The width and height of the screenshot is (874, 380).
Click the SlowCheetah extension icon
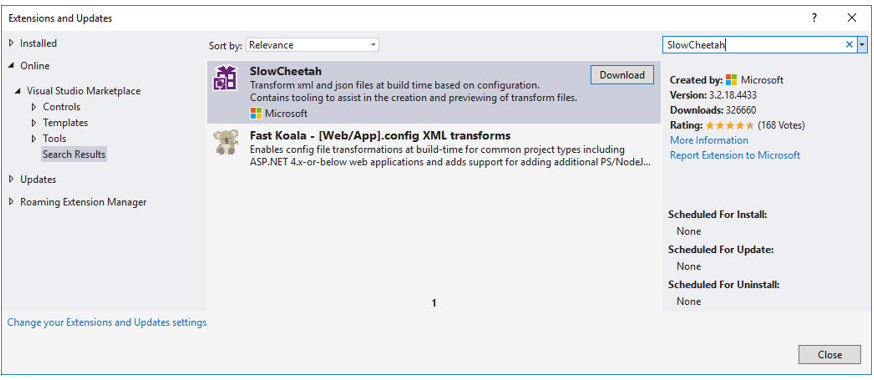225,77
